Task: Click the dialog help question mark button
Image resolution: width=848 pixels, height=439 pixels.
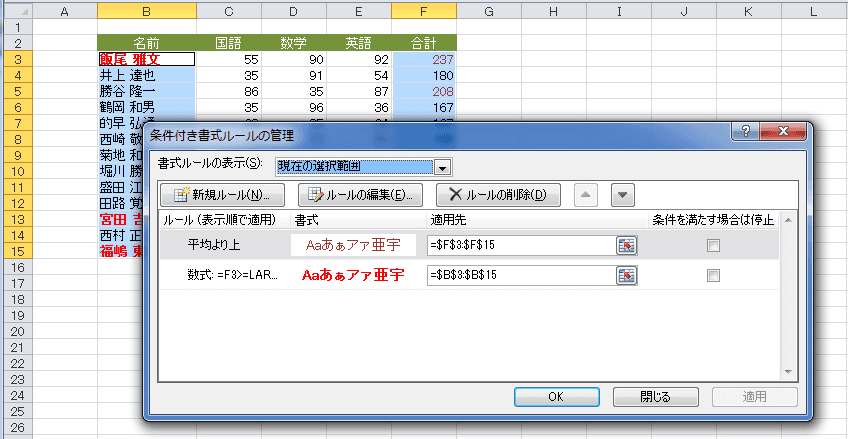Action: (x=745, y=132)
